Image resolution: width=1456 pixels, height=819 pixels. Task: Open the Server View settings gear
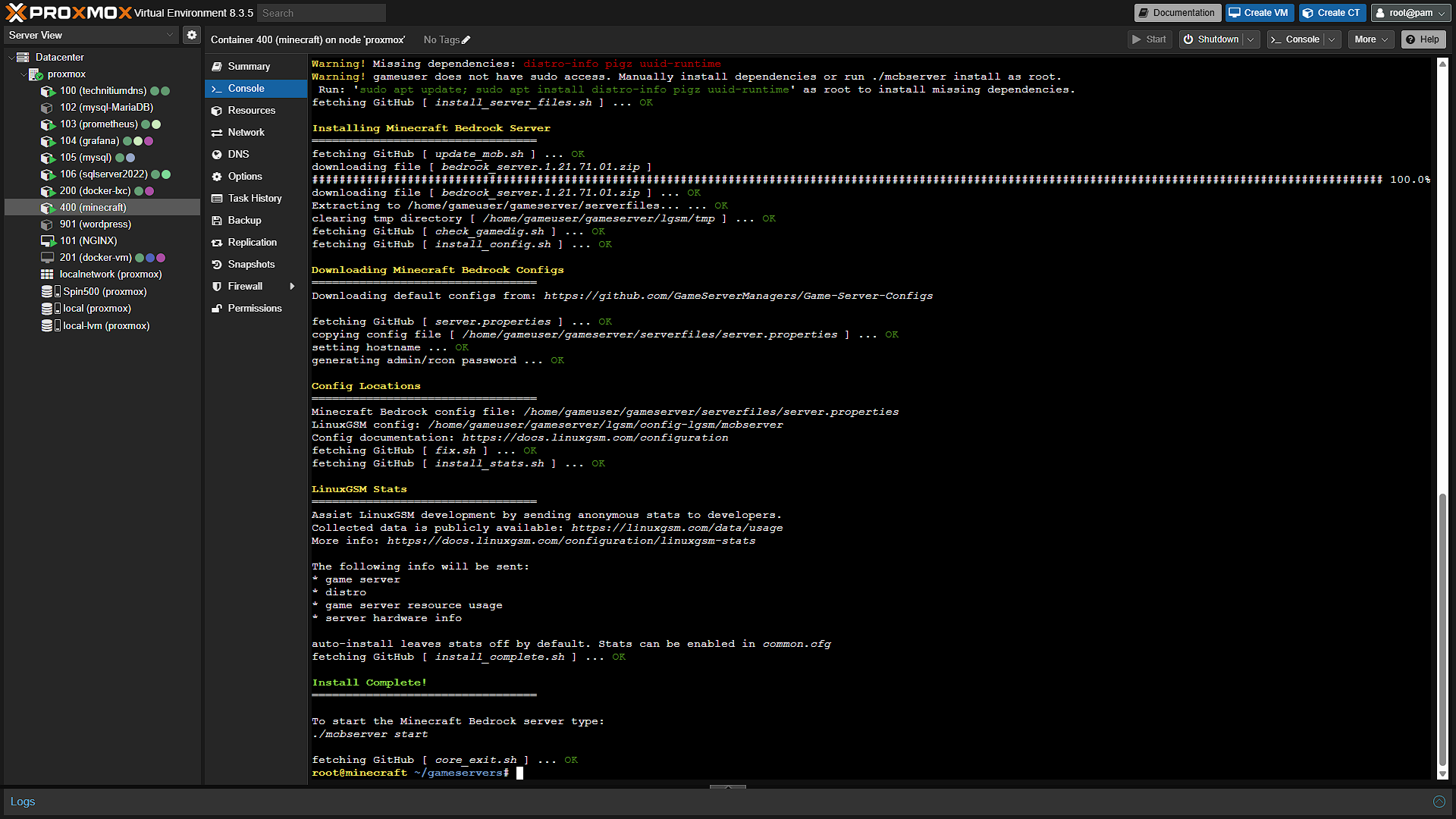[192, 35]
